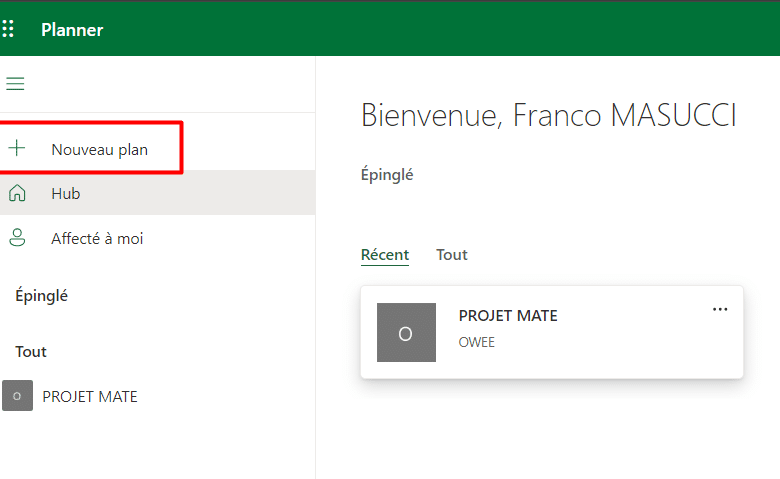Click the Planner title in the header
This screenshot has height=479, width=780.
pos(72,30)
